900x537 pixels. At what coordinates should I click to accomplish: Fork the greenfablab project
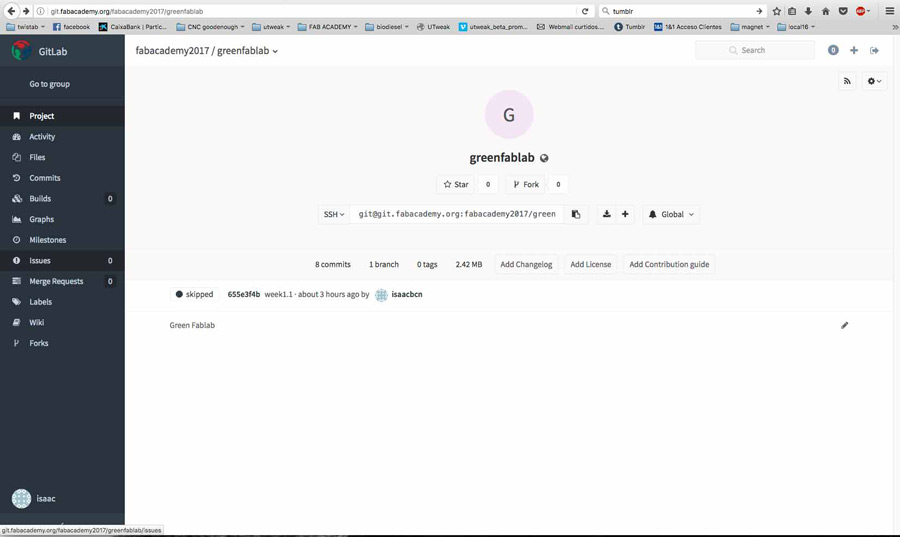click(526, 184)
